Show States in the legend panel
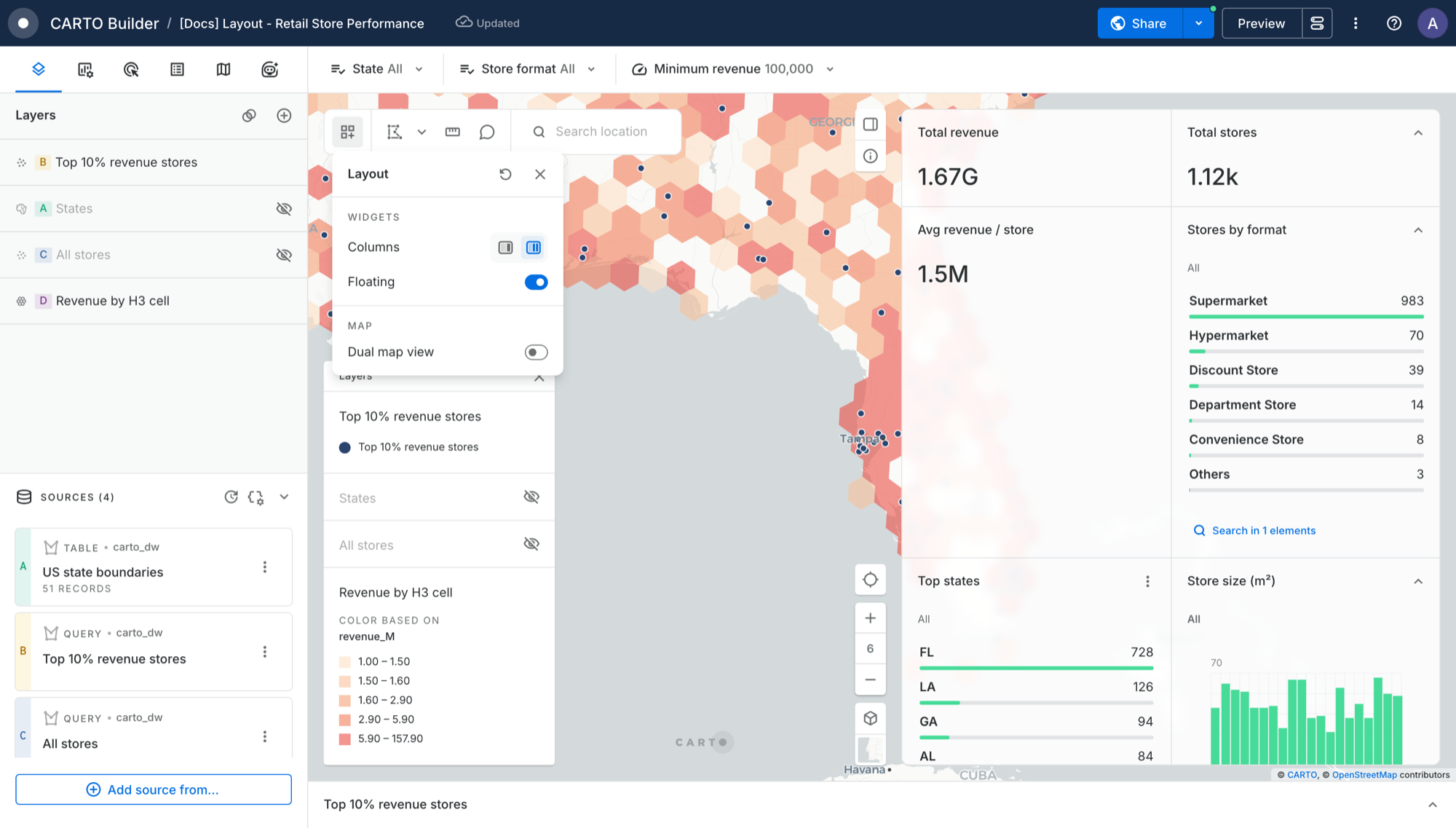 click(x=531, y=497)
